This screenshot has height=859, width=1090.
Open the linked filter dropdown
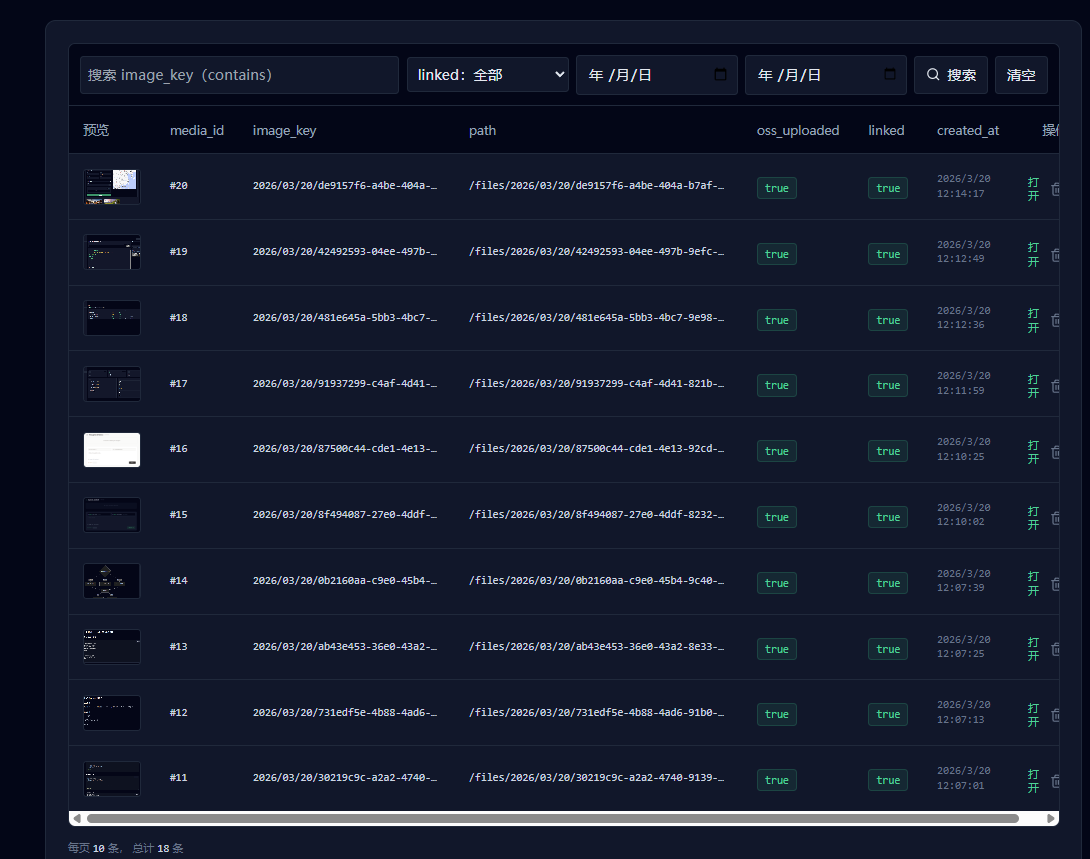(x=487, y=75)
